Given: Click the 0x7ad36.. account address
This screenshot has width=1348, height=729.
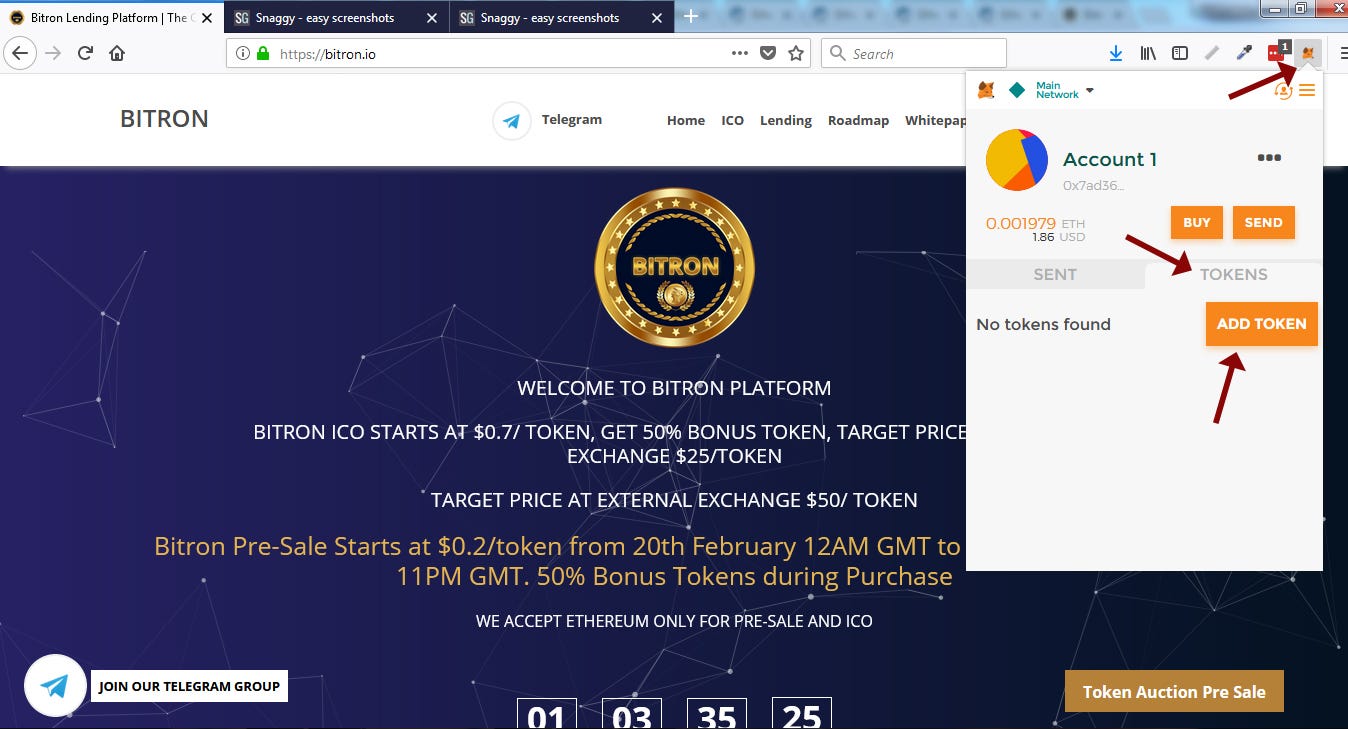Looking at the screenshot, I should click(1094, 185).
